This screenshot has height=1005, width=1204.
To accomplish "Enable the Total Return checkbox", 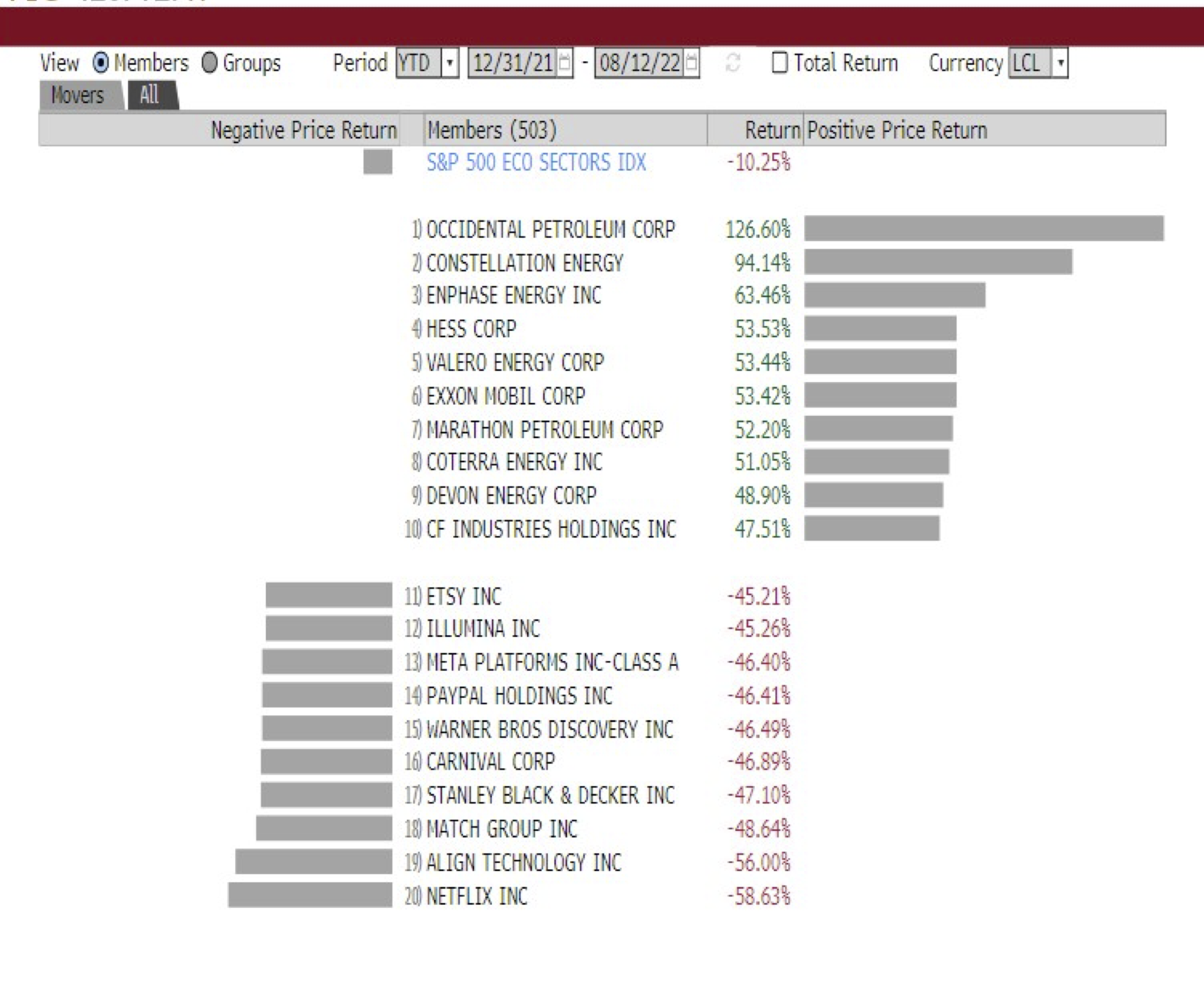I will 779,63.
